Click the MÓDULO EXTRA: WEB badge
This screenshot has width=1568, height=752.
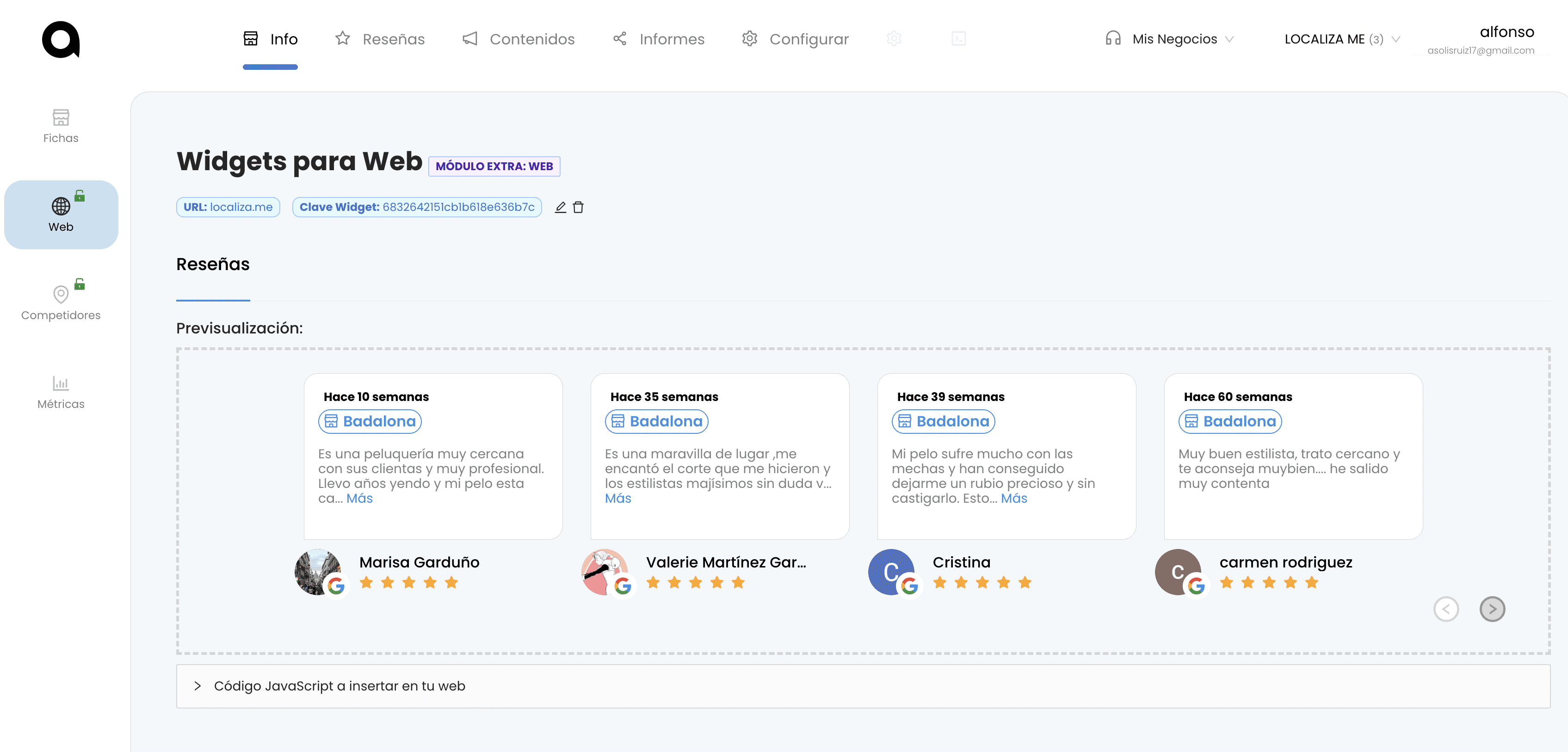pyautogui.click(x=494, y=166)
